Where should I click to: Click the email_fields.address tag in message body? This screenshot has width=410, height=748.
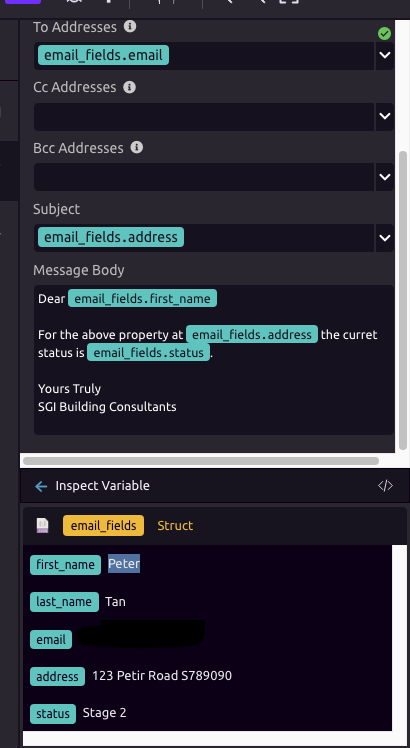click(x=252, y=334)
